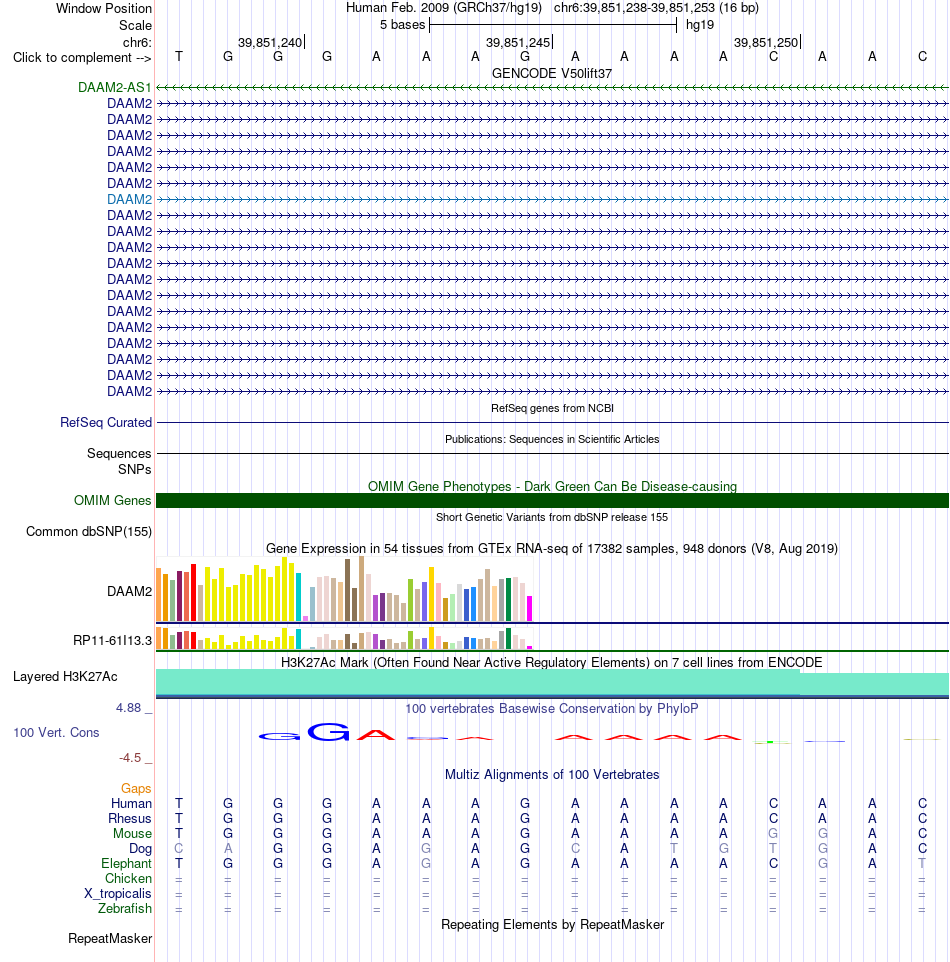Click the 39,851,240 position marker
The image size is (950, 962).
(x=271, y=42)
